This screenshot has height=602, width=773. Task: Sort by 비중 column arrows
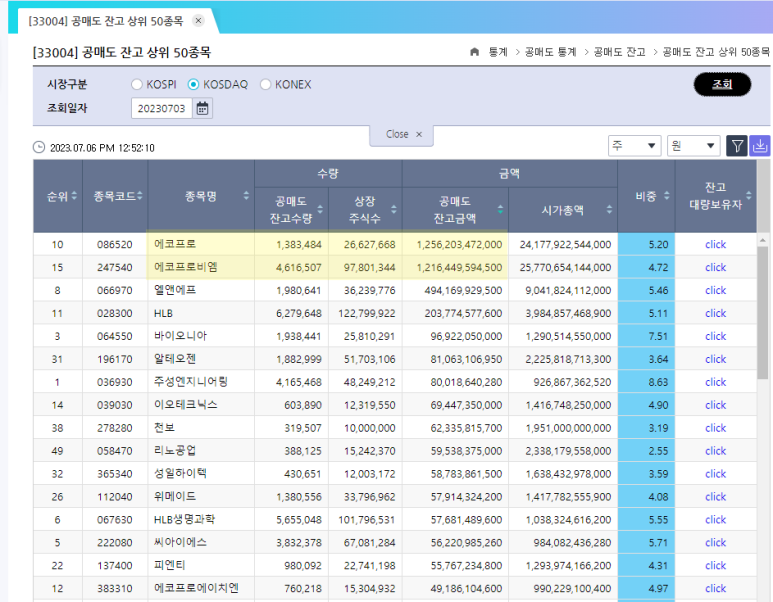[x=667, y=196]
